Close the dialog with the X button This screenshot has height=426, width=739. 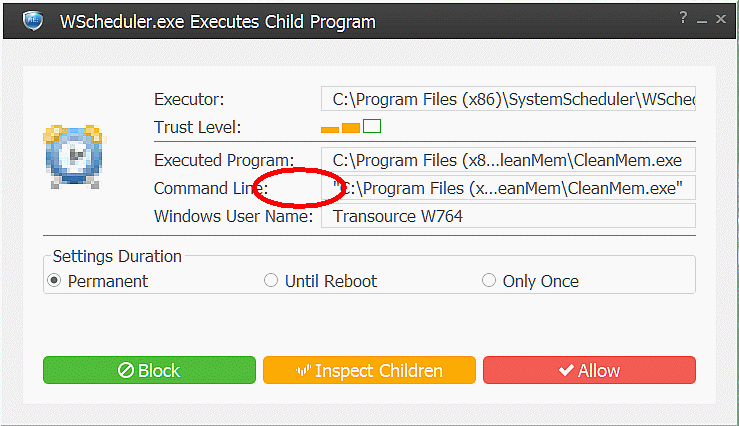pos(722,19)
